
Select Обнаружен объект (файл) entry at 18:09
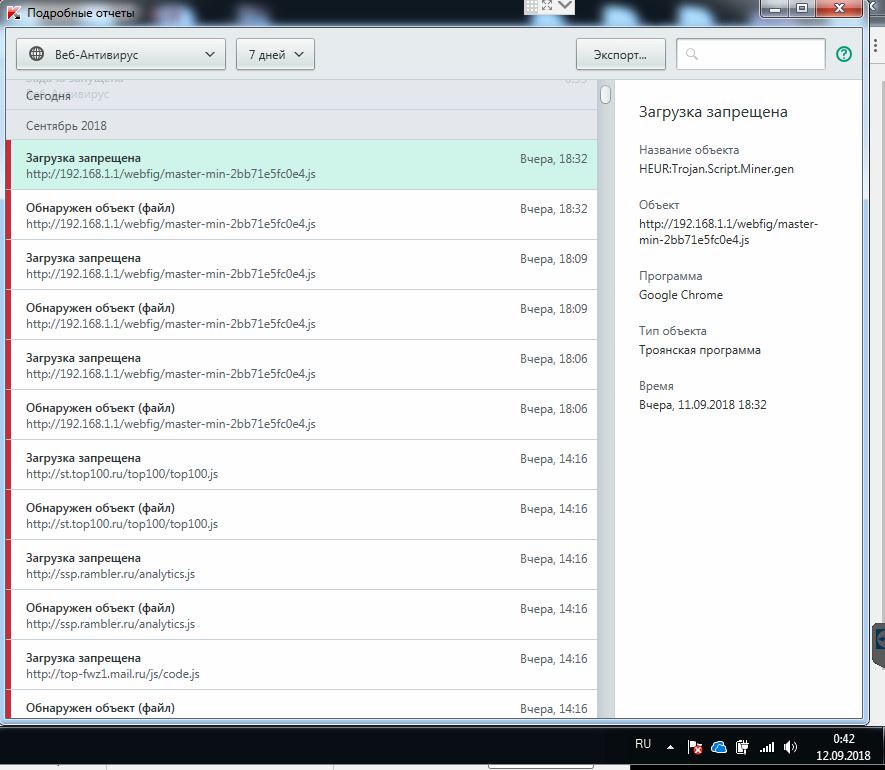[x=304, y=315]
